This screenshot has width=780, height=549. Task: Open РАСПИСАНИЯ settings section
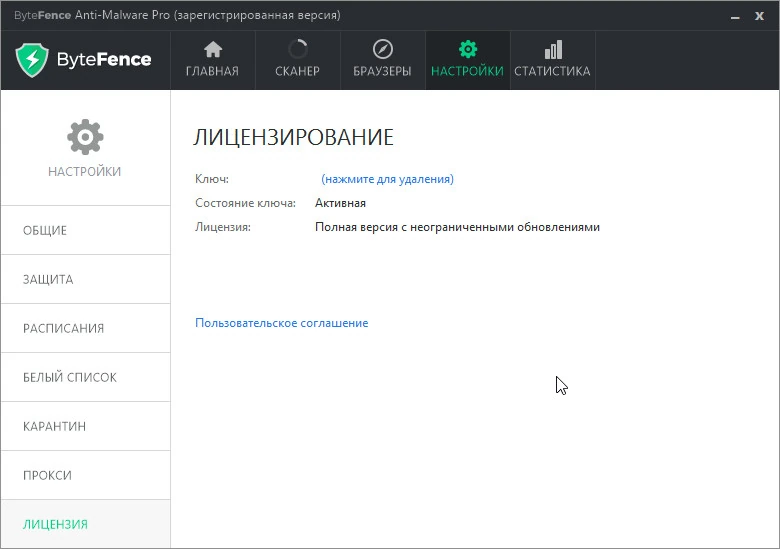tap(86, 328)
